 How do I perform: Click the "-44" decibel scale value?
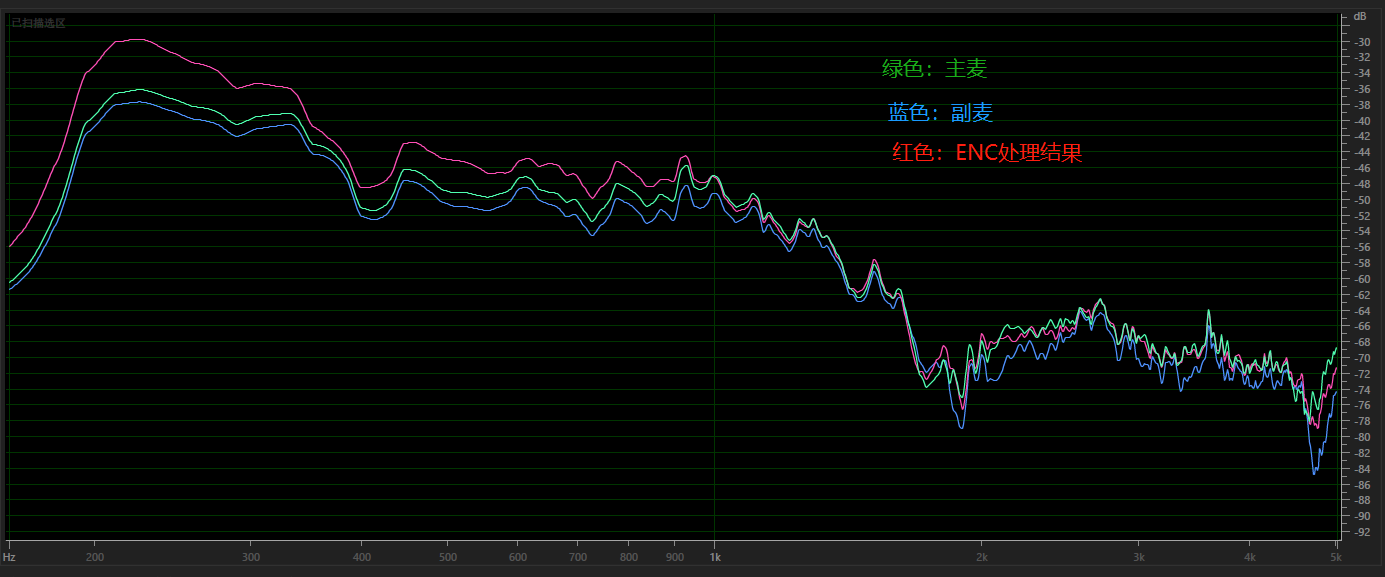1361,153
